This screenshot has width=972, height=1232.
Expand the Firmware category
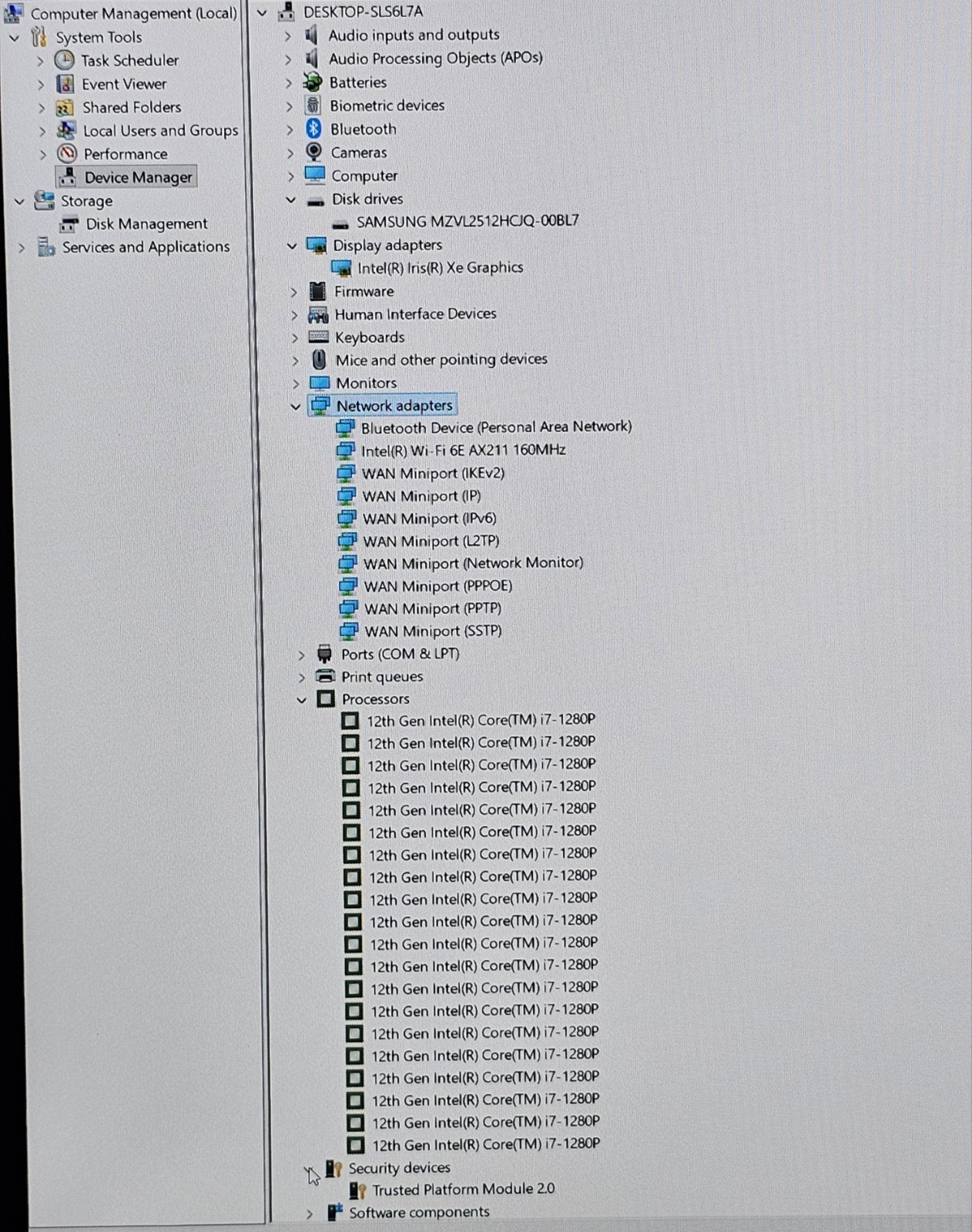point(293,292)
